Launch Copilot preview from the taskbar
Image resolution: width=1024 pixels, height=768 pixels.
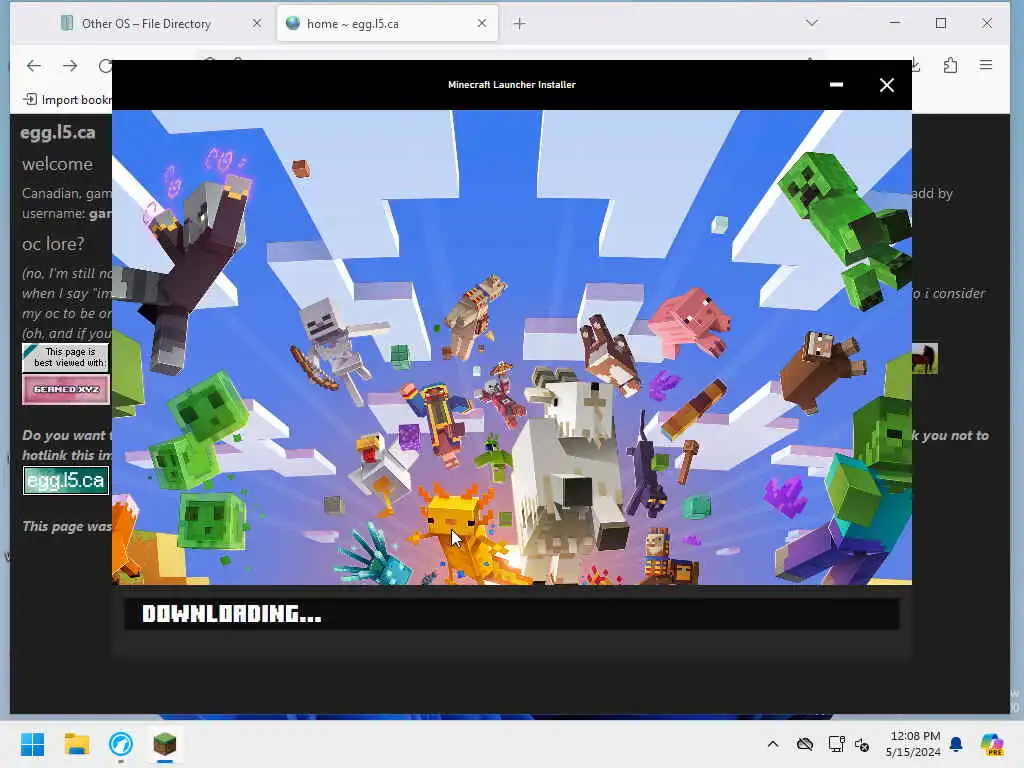[992, 744]
